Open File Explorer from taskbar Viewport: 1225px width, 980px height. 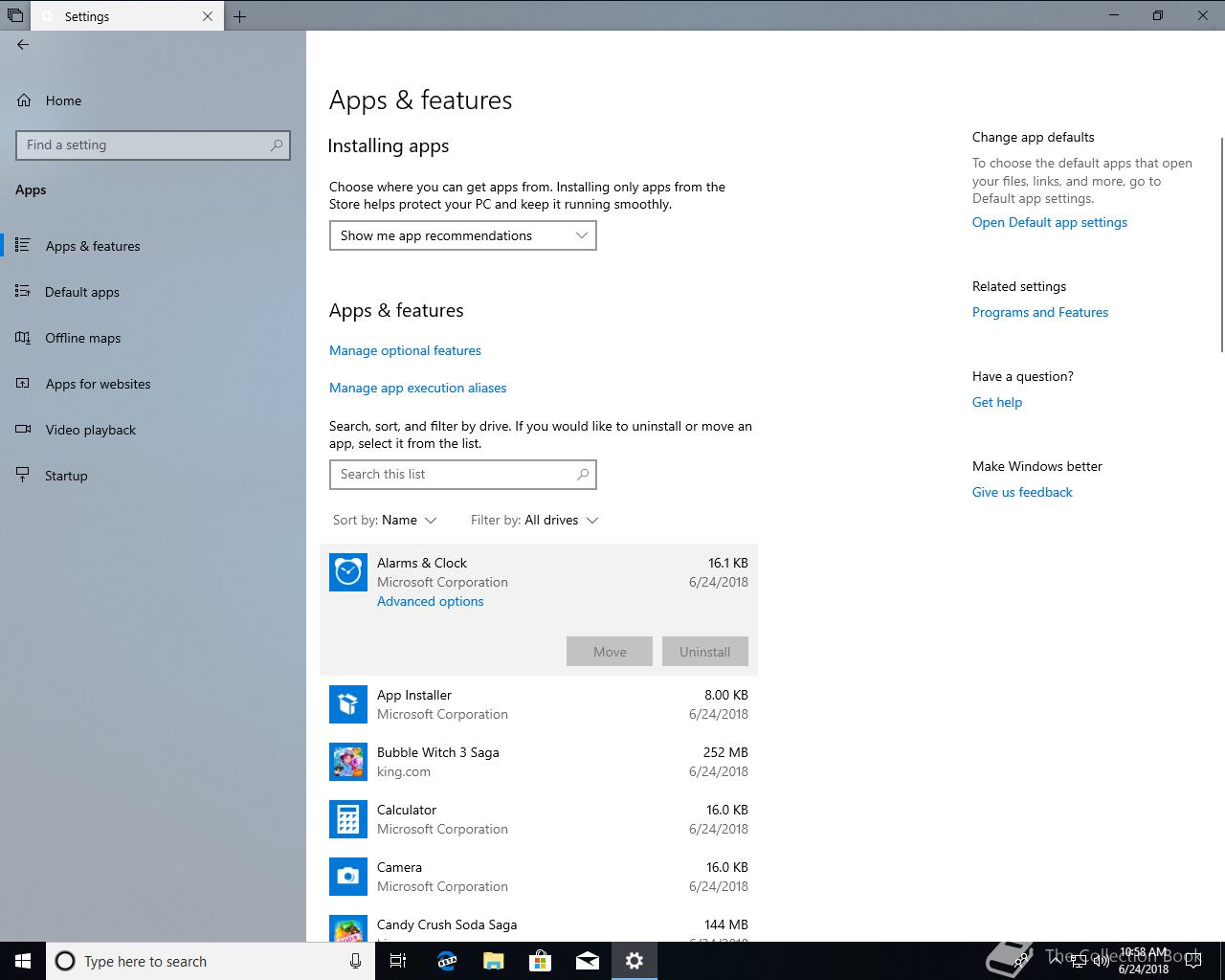coord(493,961)
